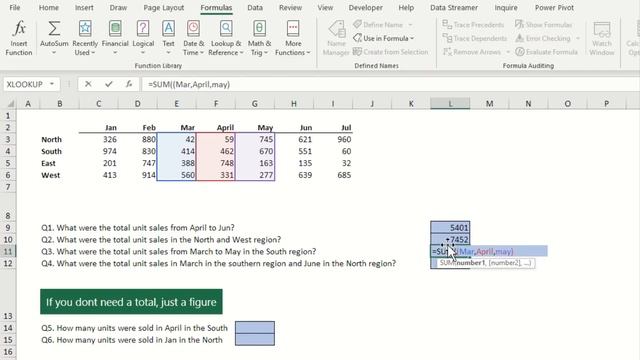Screen dimensions: 640x360
Task: Open the Financial functions icon
Action: 115,29
